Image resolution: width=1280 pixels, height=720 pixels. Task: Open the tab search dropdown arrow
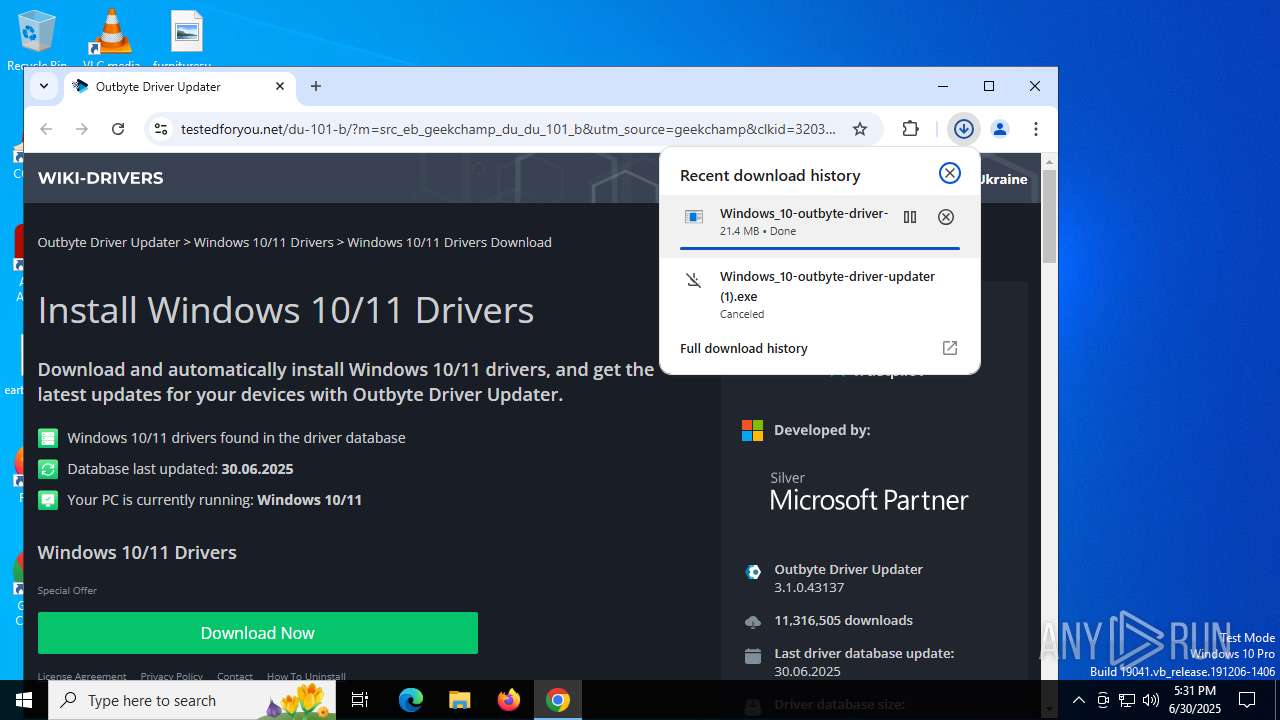click(44, 86)
